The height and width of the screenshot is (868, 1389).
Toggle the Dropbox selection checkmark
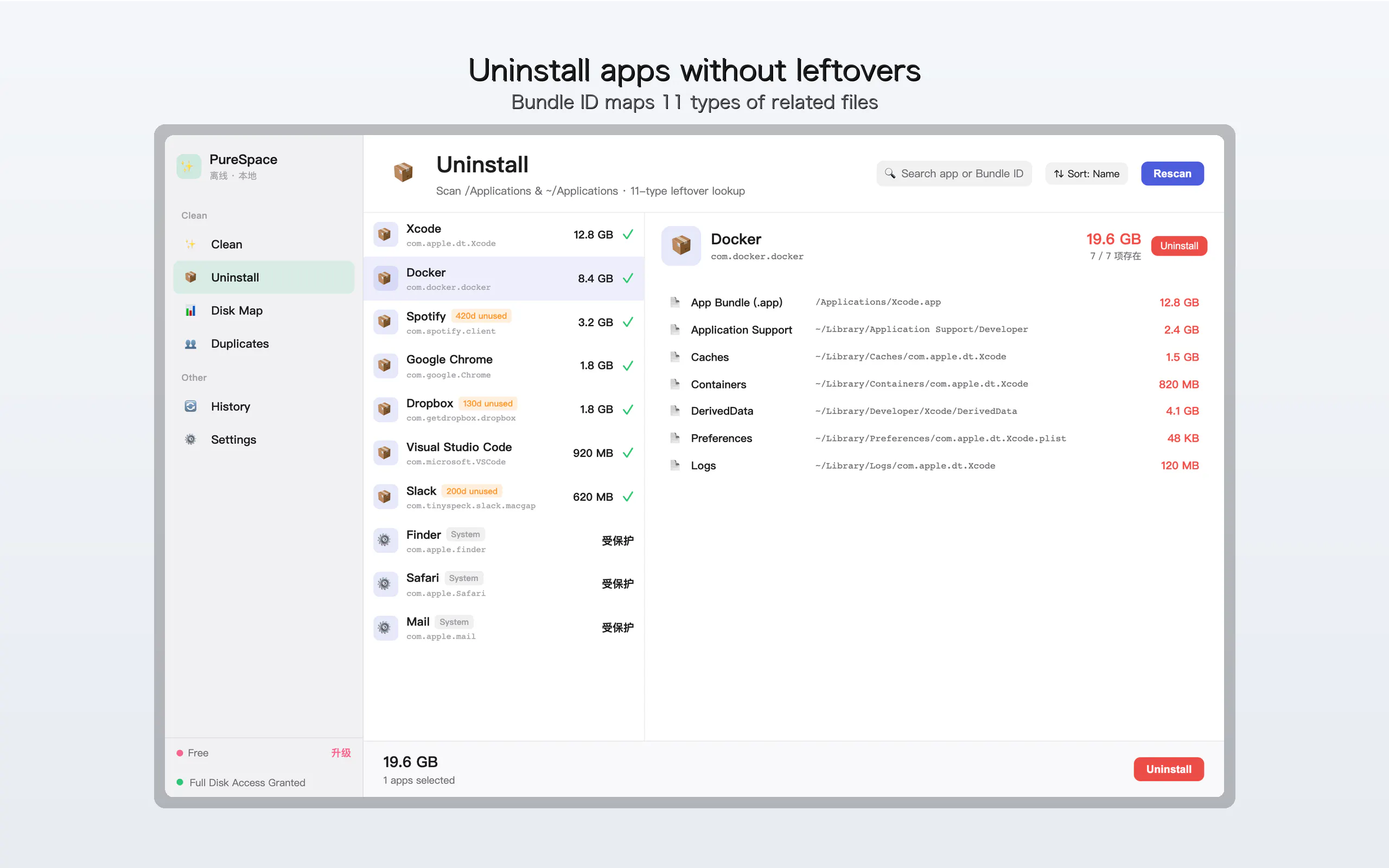(x=628, y=409)
